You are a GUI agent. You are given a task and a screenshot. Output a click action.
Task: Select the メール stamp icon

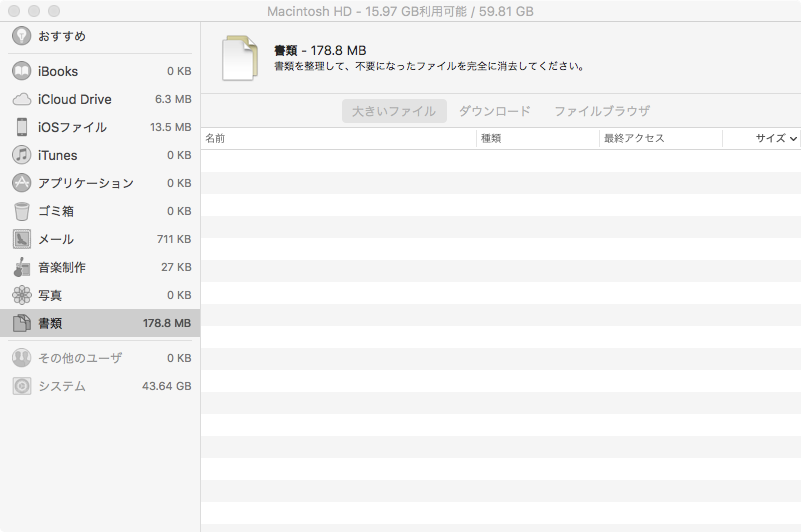[21, 239]
